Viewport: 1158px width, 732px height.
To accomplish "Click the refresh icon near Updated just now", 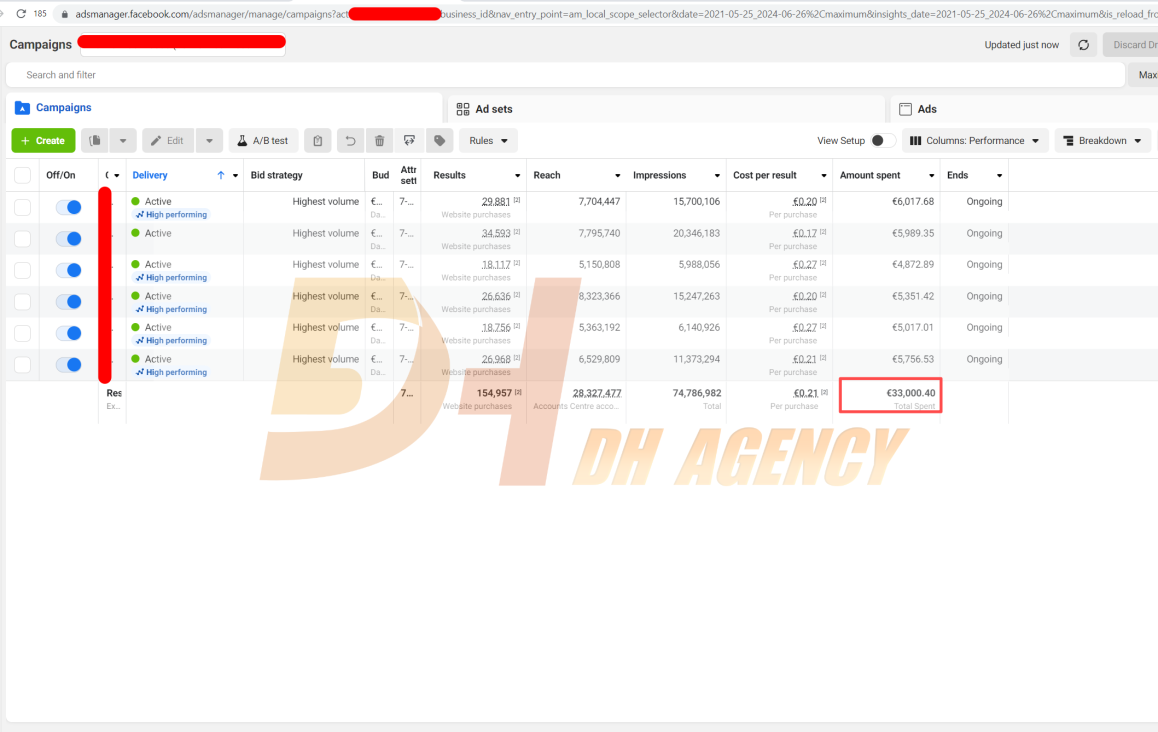I will click(1083, 45).
